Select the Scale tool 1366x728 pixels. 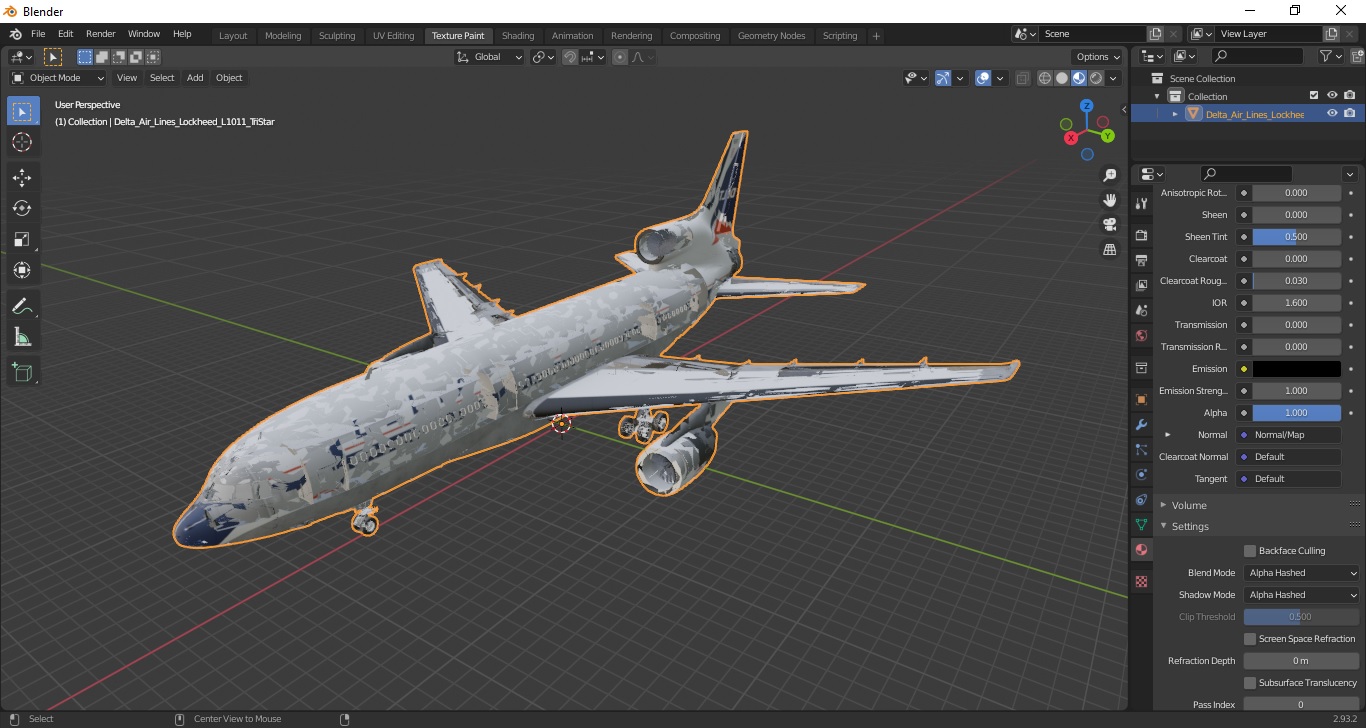22,239
